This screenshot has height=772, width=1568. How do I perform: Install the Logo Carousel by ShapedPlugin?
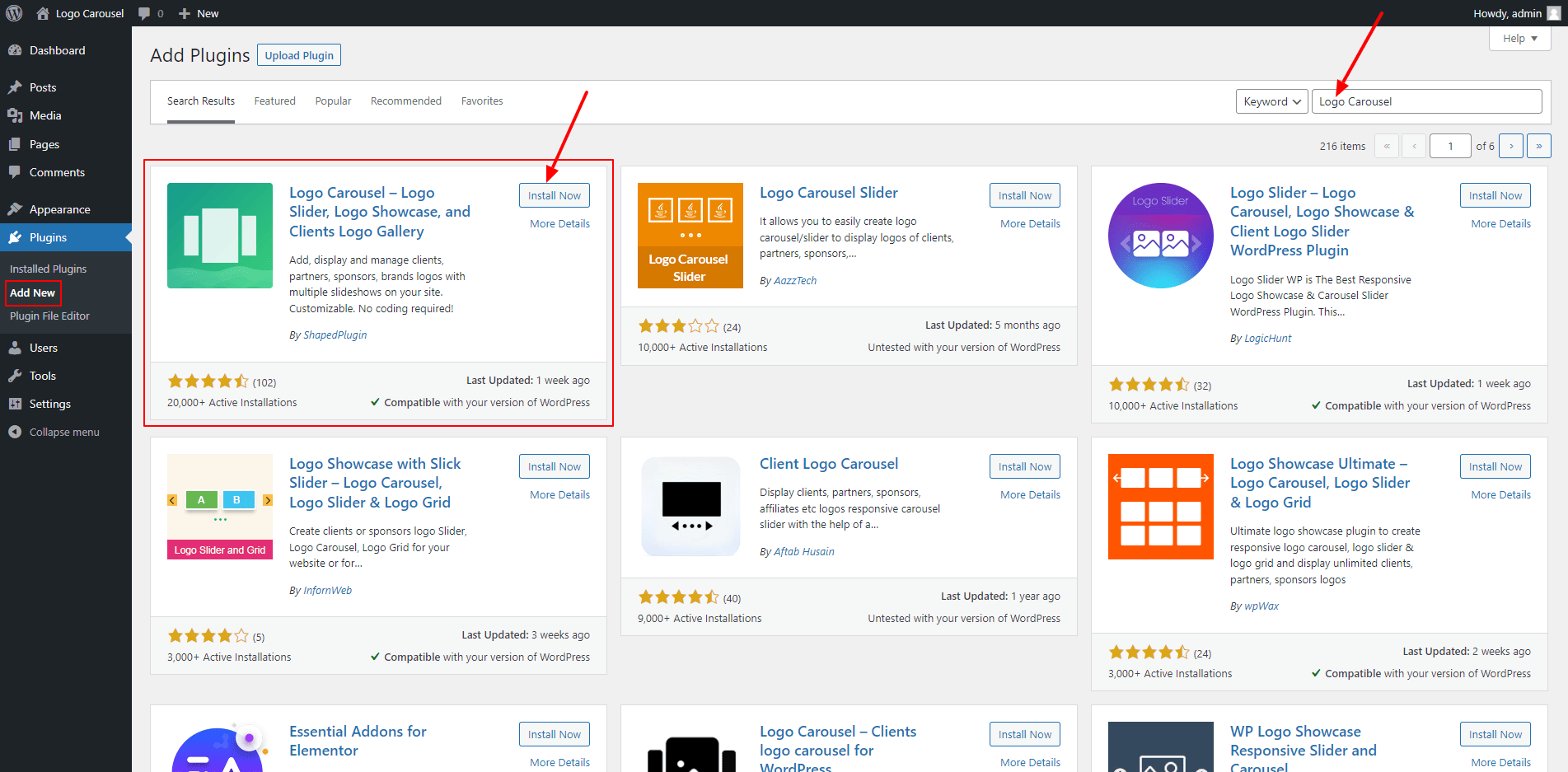pos(555,195)
